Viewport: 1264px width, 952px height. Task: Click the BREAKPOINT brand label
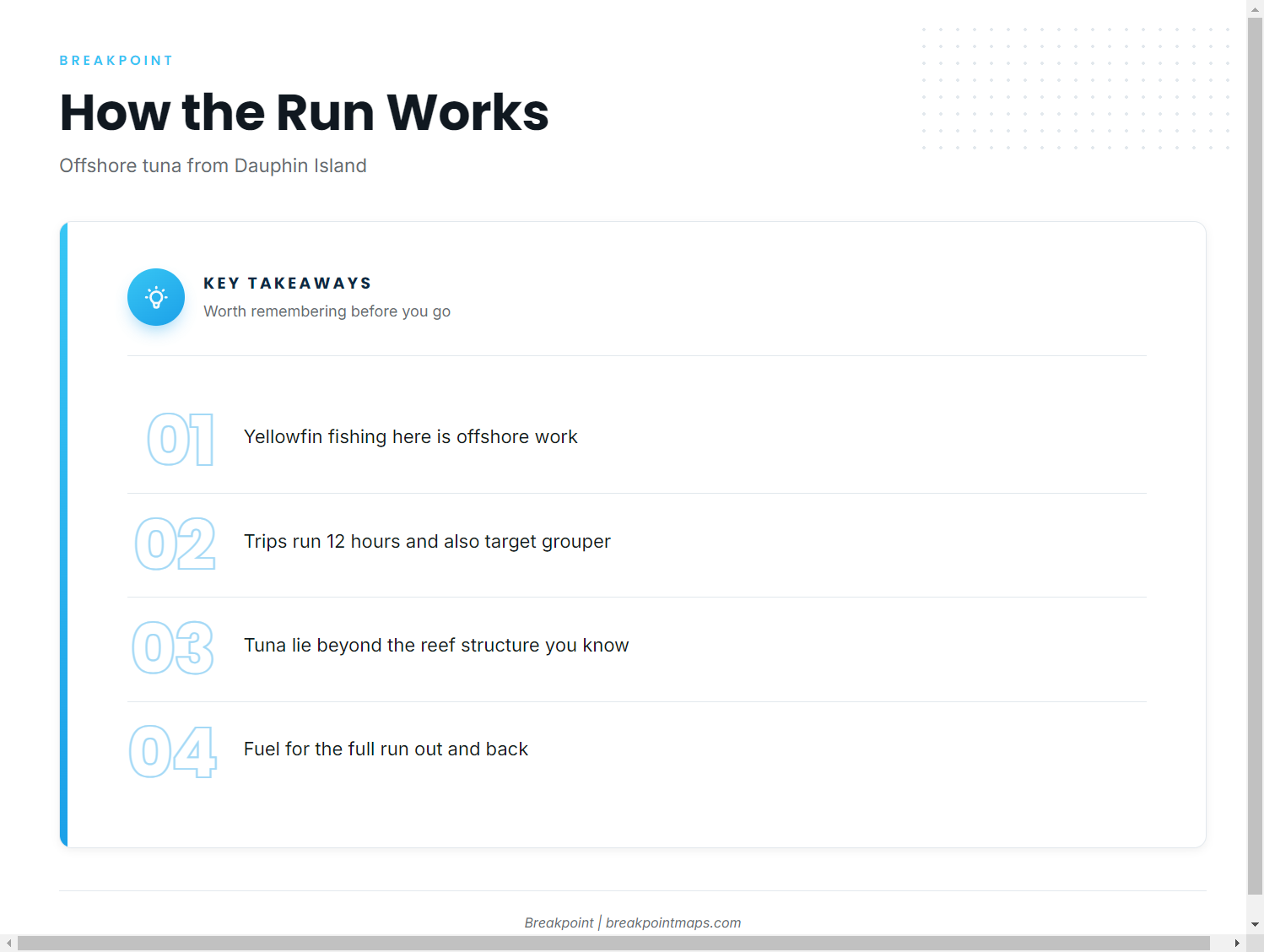point(116,61)
